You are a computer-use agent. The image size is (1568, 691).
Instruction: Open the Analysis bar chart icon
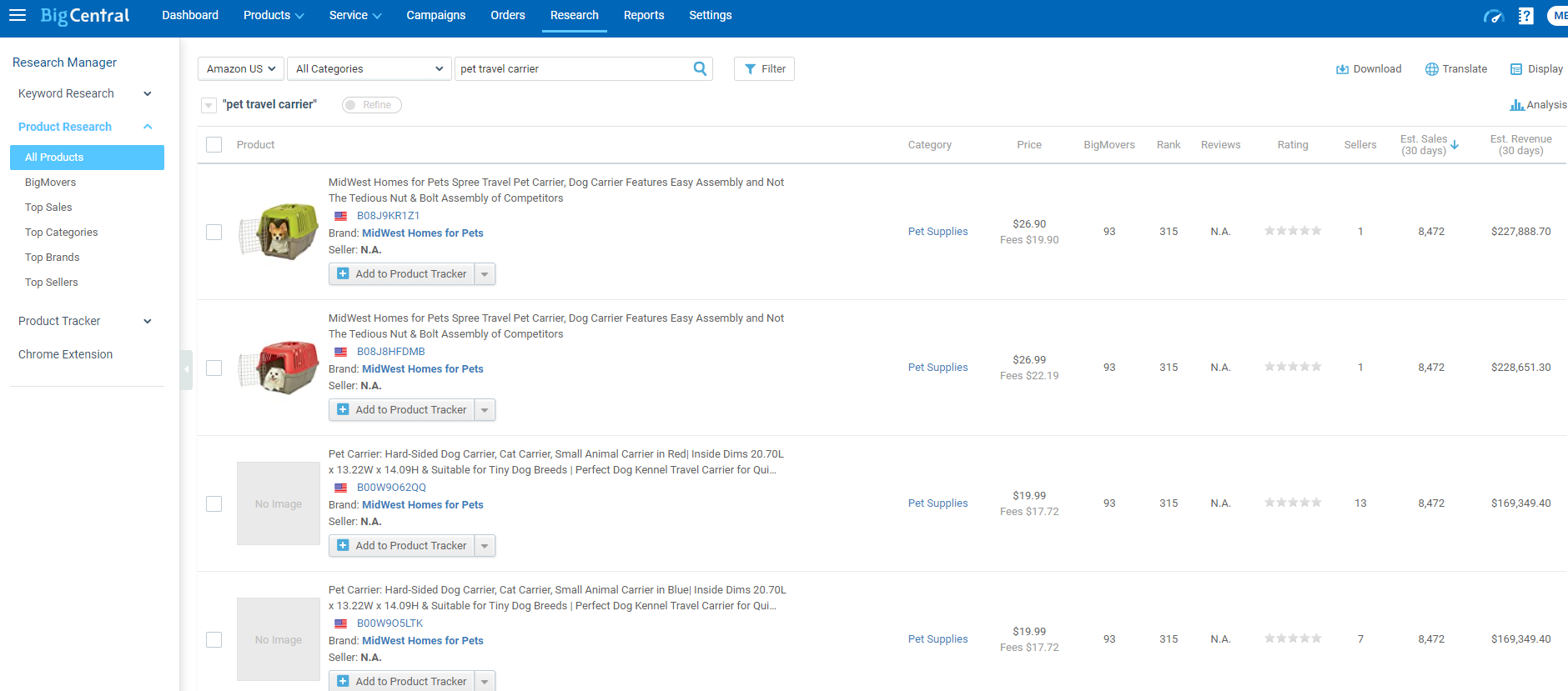click(x=1516, y=105)
